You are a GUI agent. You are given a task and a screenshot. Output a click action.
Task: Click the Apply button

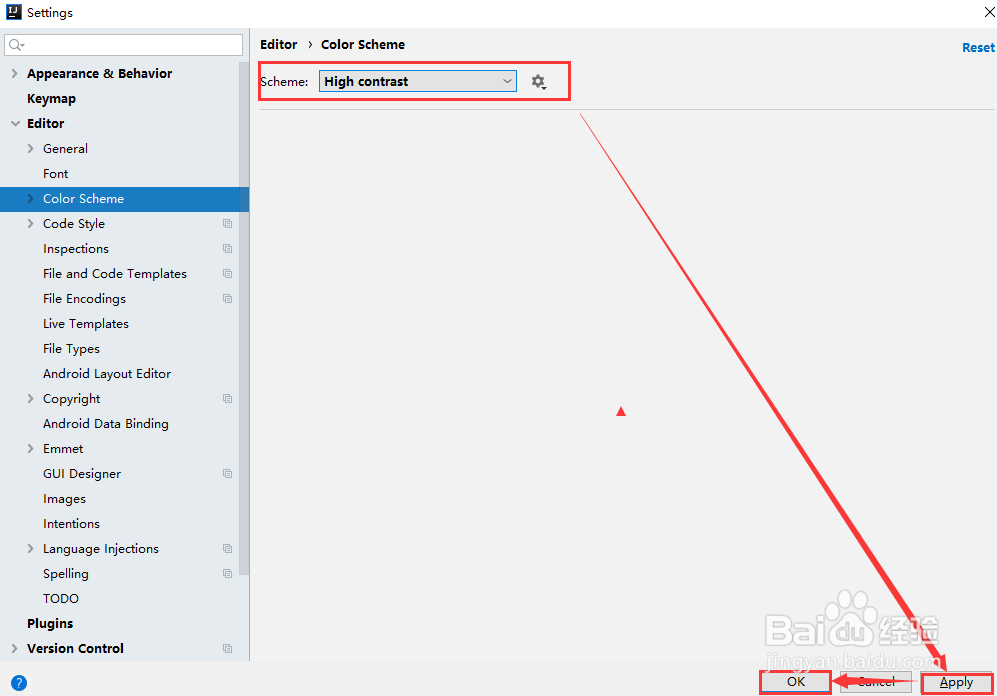[956, 683]
